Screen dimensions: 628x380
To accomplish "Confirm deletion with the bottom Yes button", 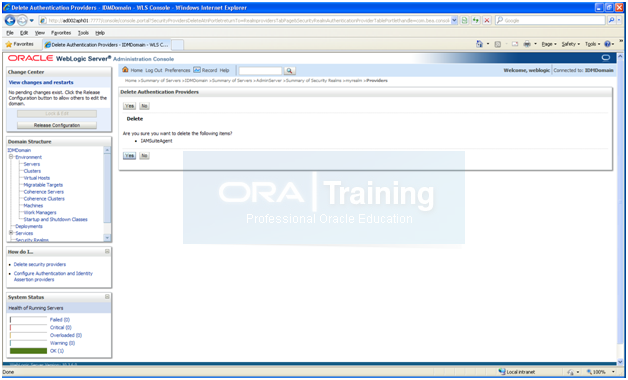I will (x=129, y=155).
